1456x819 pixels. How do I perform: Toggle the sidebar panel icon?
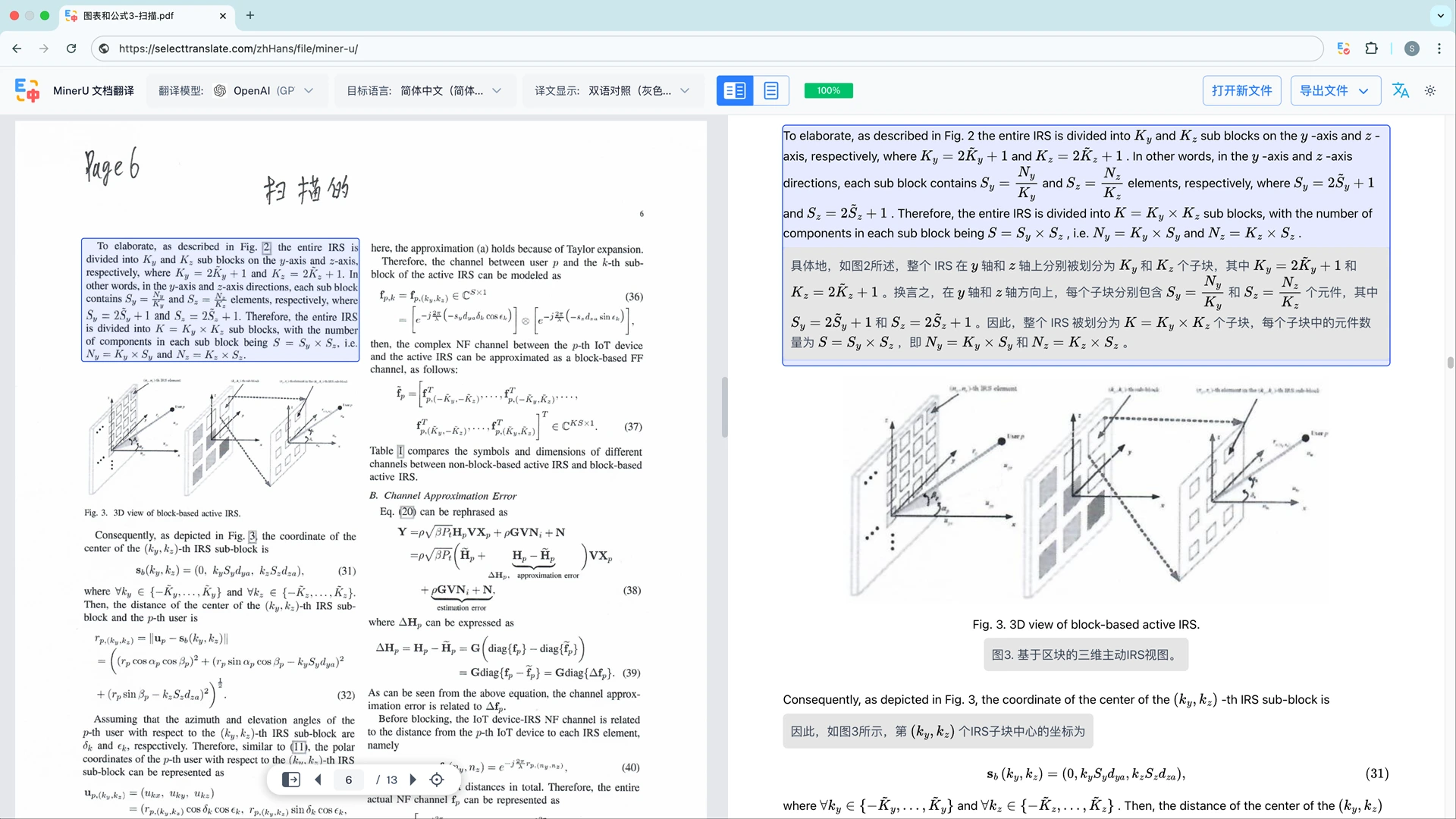[x=290, y=780]
